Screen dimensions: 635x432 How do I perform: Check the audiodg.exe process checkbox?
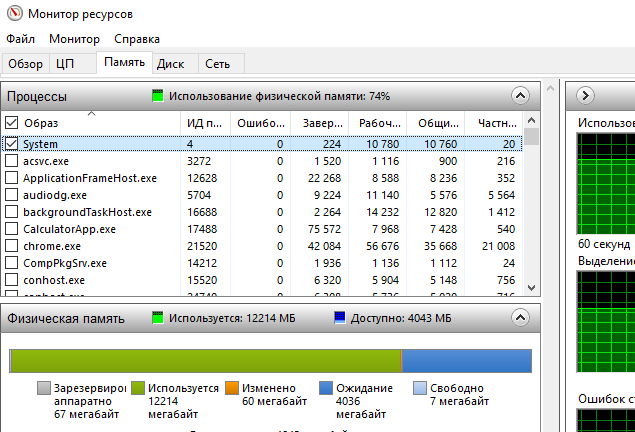(11, 195)
